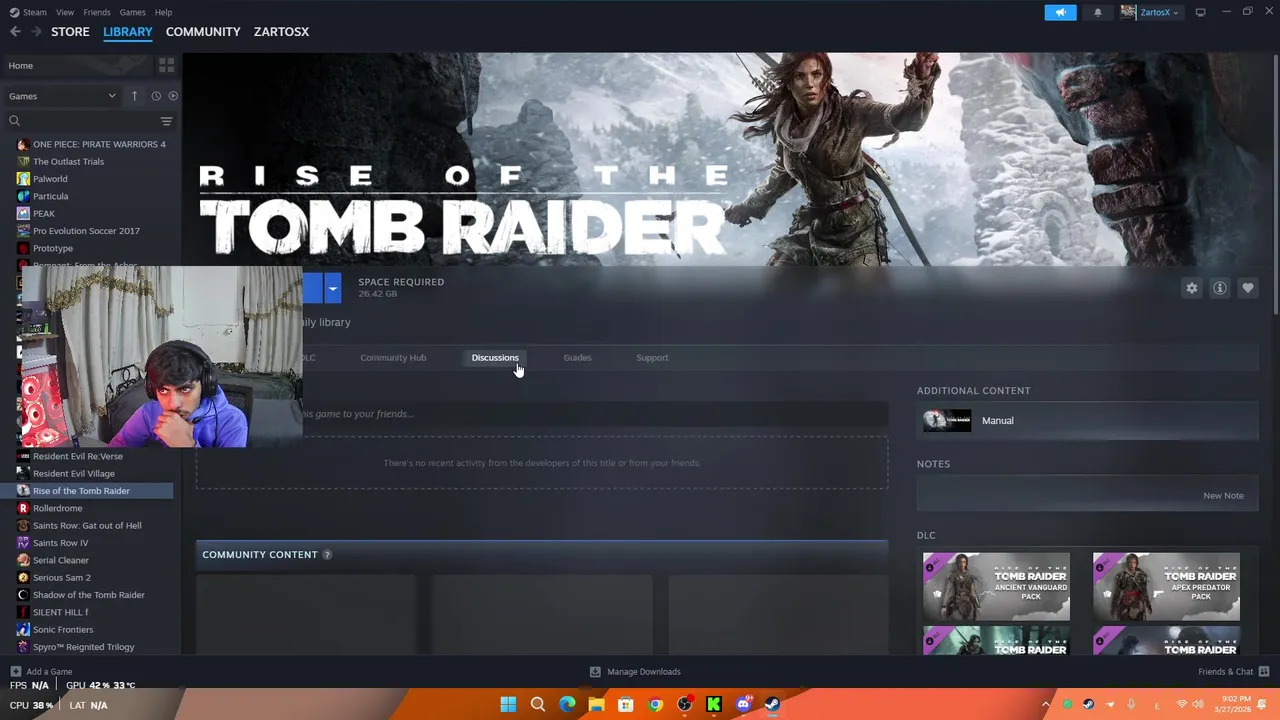
Task: Click the library search magnifier icon
Action: point(14,121)
